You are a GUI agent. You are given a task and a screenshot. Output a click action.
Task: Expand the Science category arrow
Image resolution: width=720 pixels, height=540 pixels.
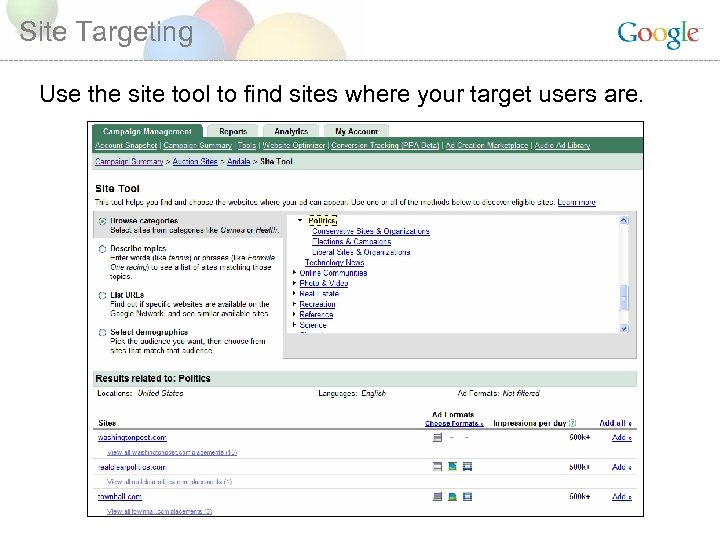pyautogui.click(x=294, y=325)
